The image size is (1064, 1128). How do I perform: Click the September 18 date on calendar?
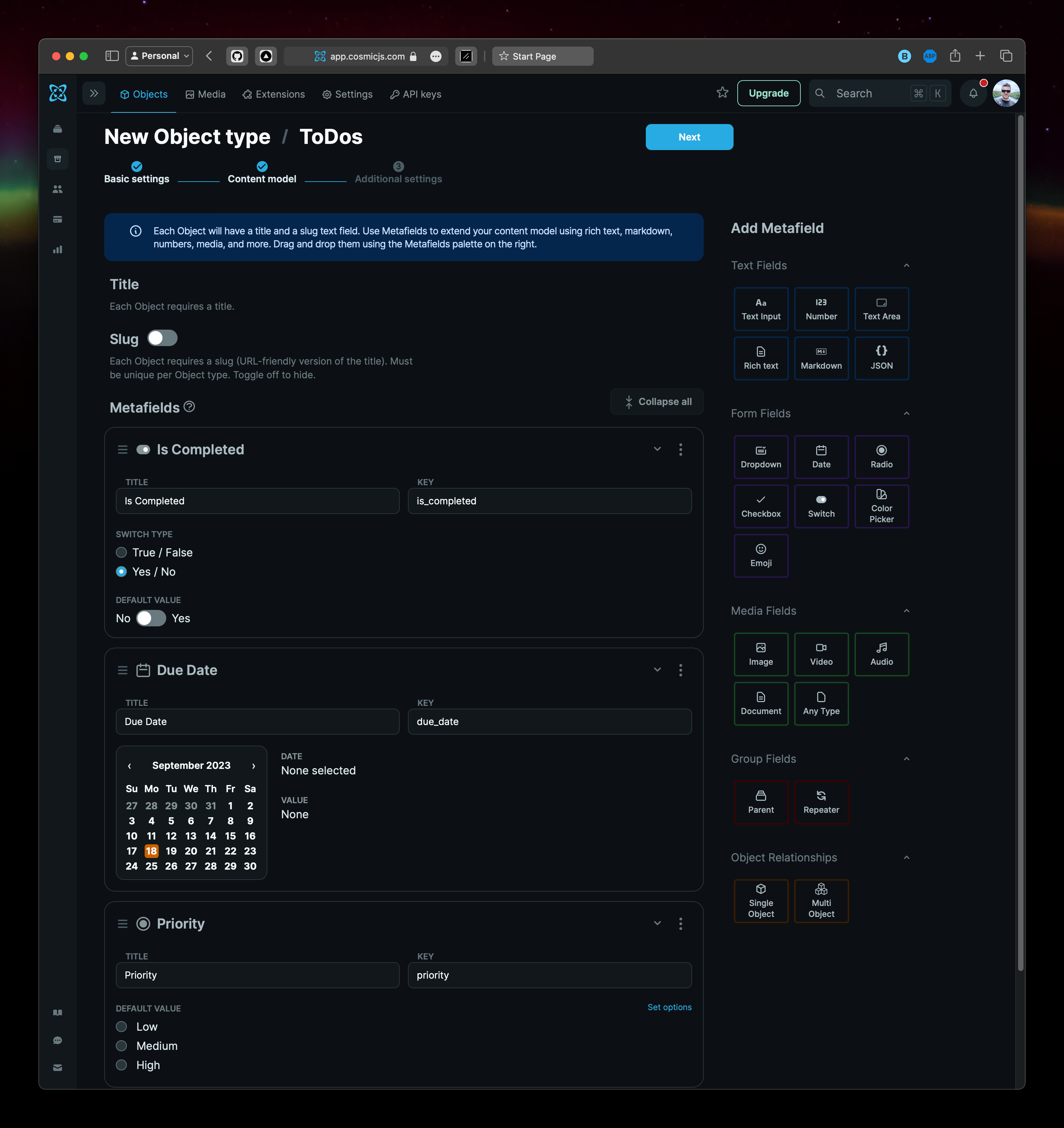click(151, 851)
